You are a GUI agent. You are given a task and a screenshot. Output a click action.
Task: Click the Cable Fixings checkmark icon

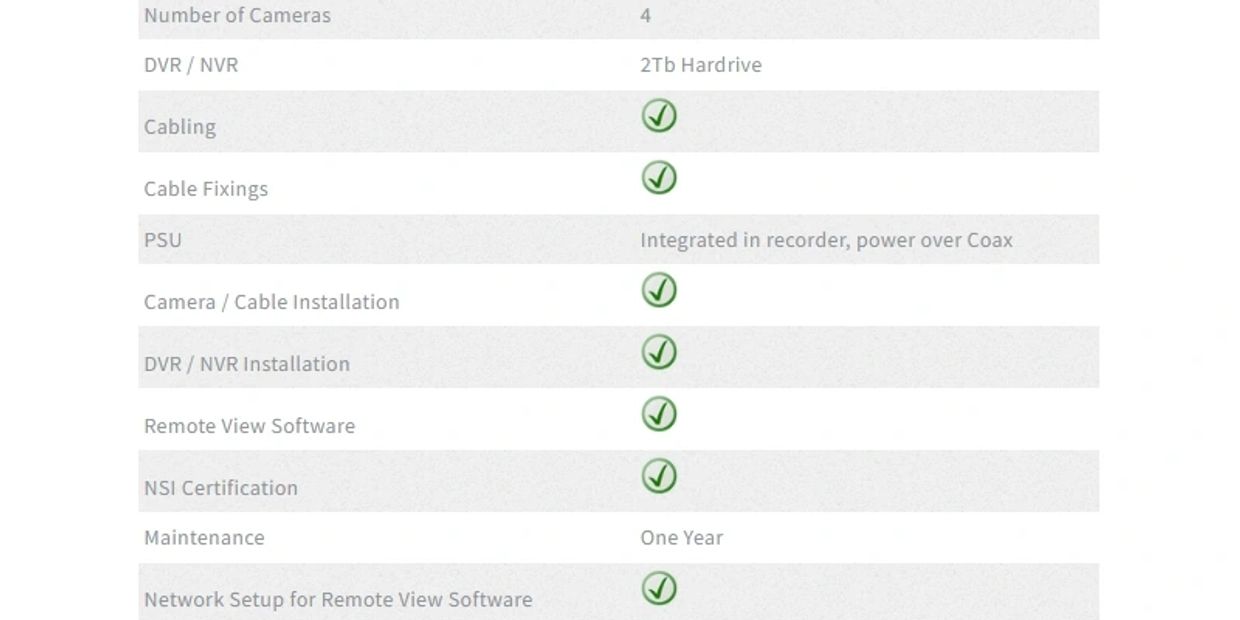click(659, 178)
